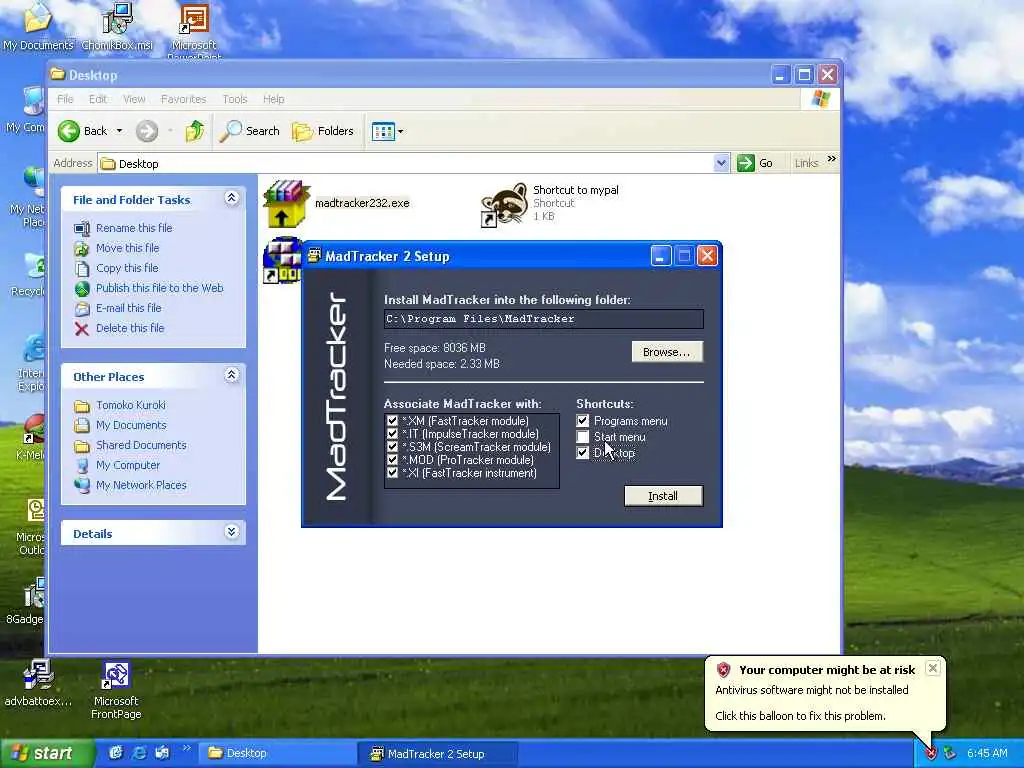Uncheck *.IT ImpulseTracker module association
This screenshot has width=1024, height=768.
pos(392,434)
